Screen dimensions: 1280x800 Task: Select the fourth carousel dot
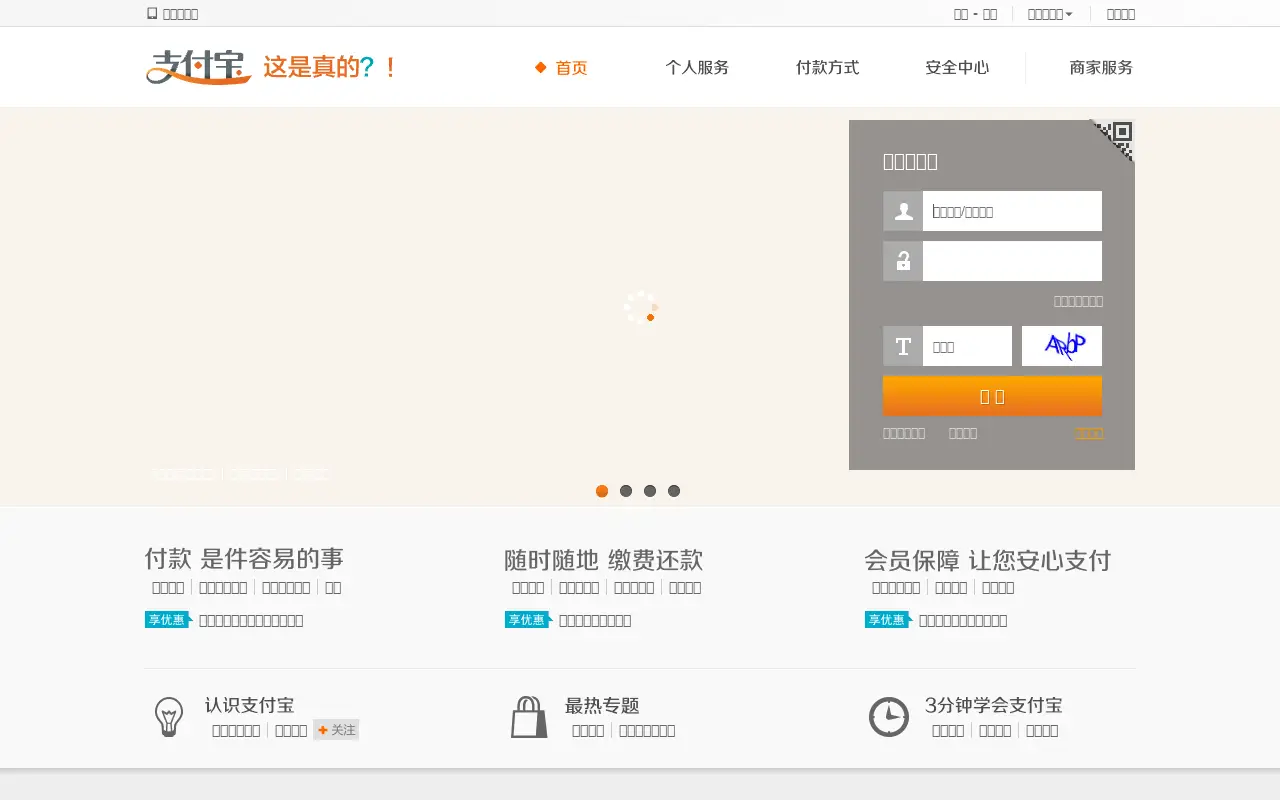(x=674, y=491)
